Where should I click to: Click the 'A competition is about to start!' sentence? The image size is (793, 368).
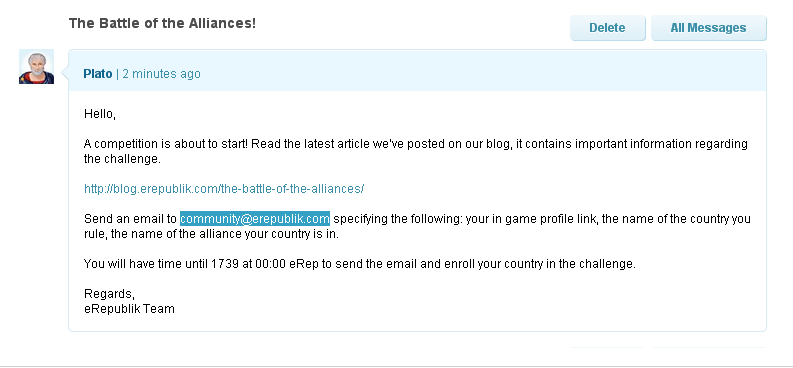coord(166,144)
